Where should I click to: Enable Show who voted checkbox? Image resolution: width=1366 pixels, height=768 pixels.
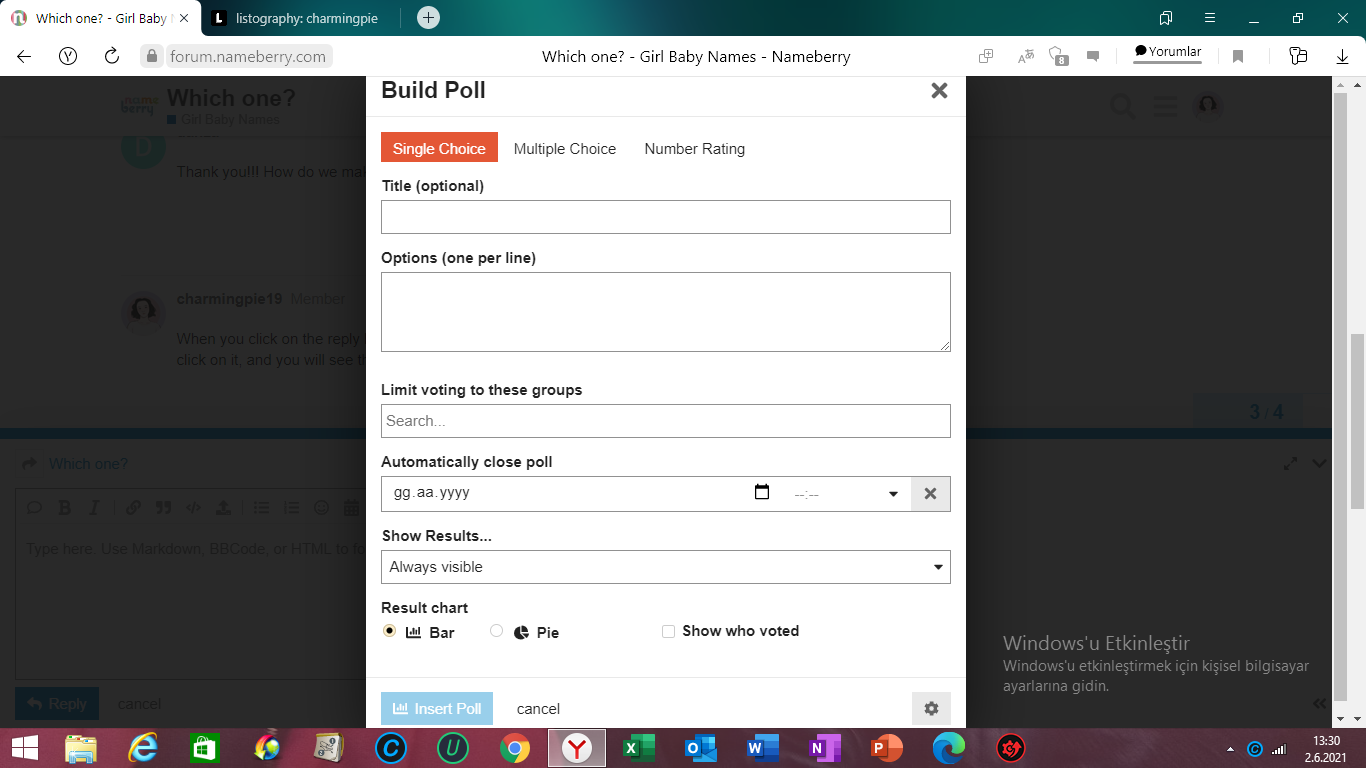[x=668, y=631]
